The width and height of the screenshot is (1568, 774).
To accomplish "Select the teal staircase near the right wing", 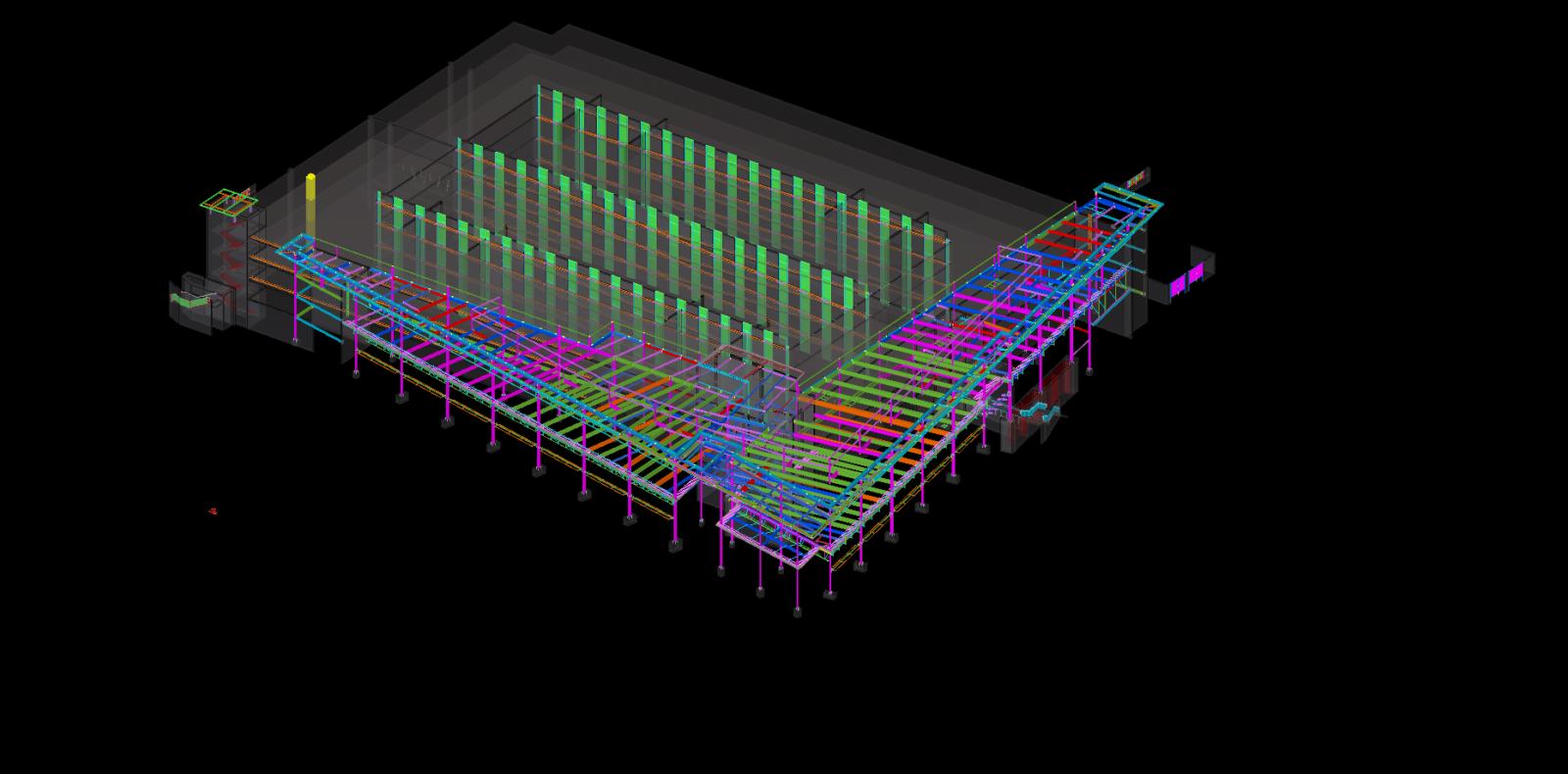I will (x=1039, y=412).
